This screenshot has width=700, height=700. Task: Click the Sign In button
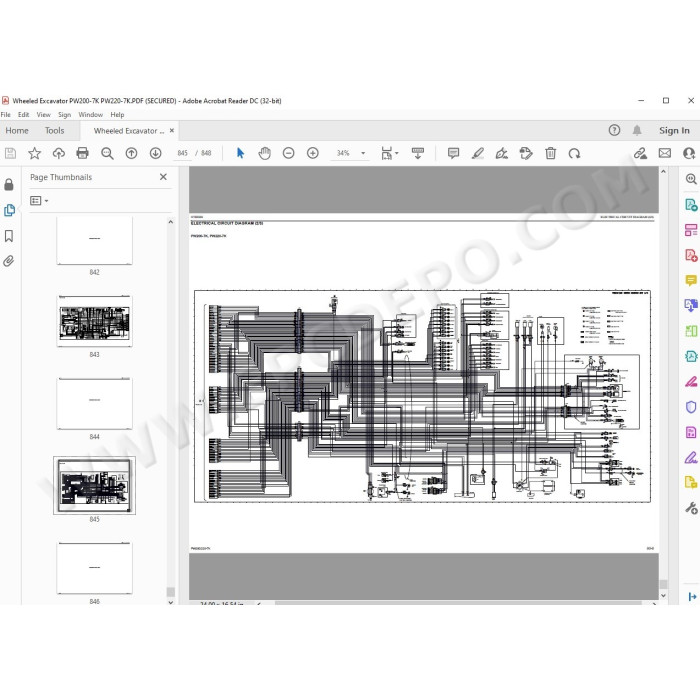point(674,130)
